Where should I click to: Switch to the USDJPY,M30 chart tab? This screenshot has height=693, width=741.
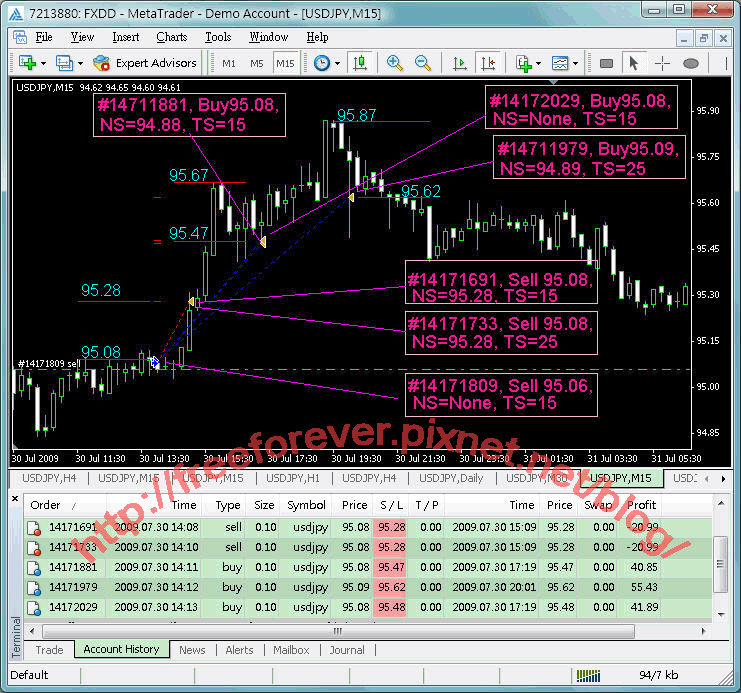537,478
